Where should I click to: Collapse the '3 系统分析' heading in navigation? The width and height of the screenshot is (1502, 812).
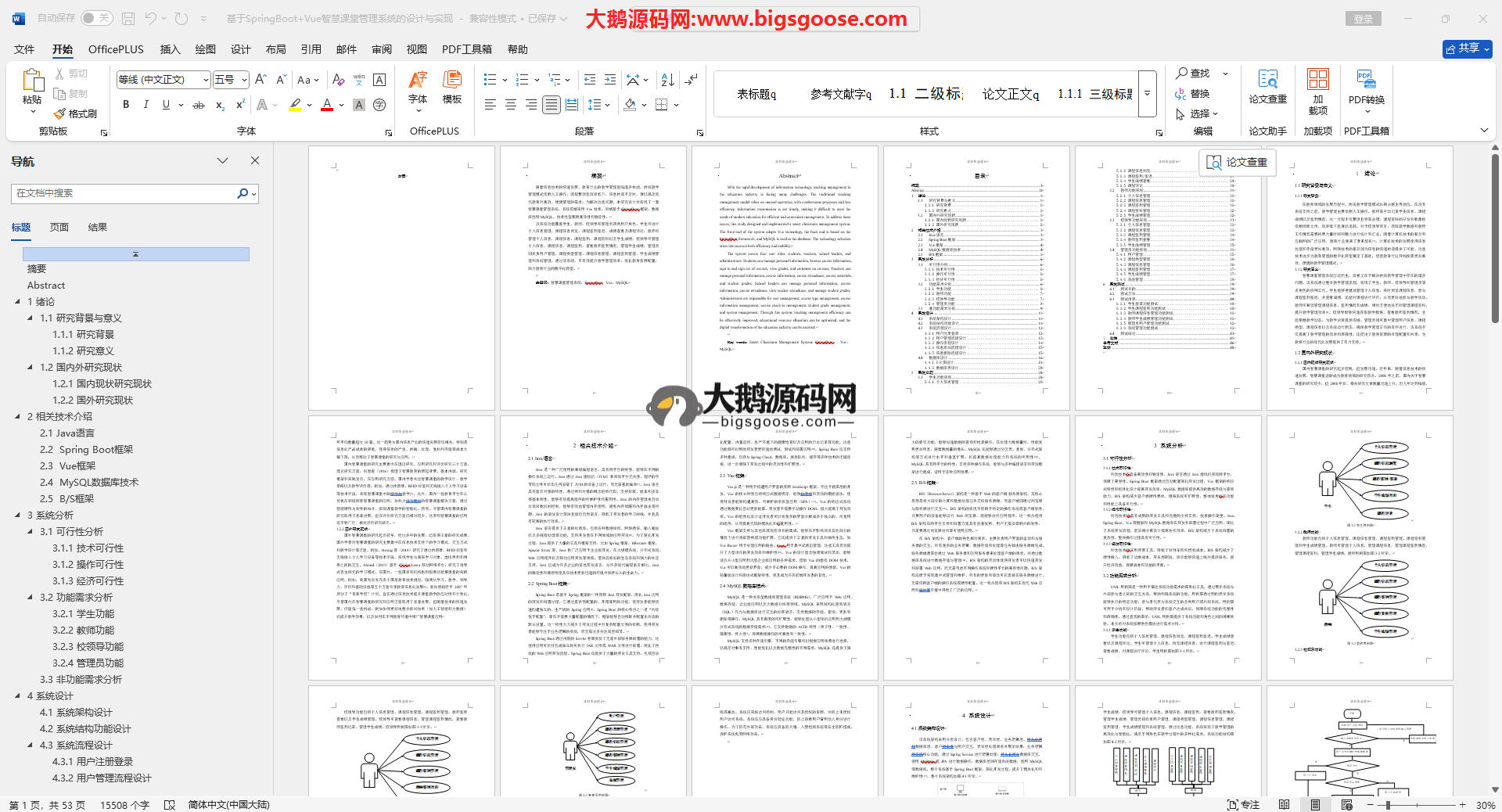coord(18,515)
